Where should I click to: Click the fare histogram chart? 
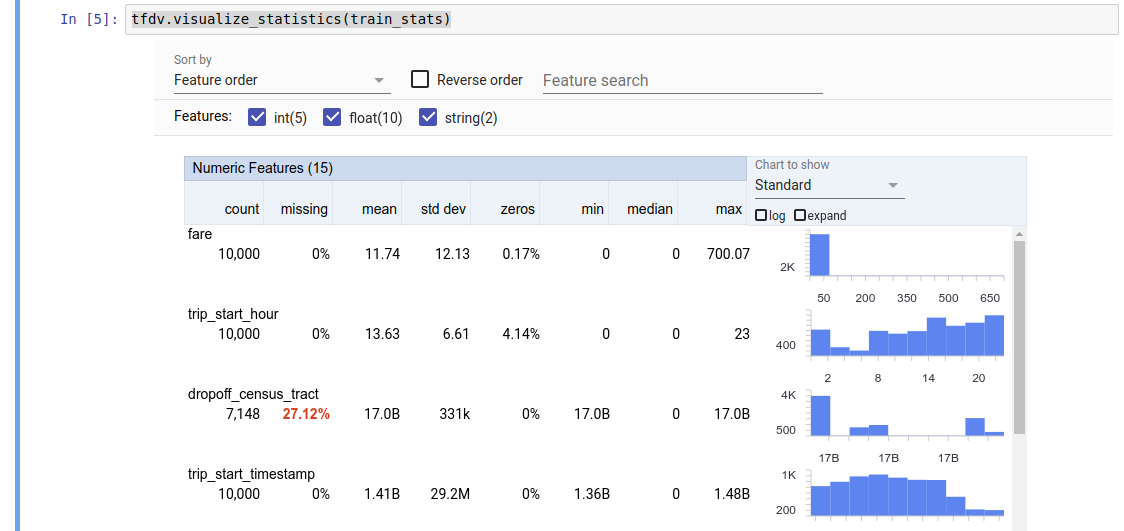point(905,255)
